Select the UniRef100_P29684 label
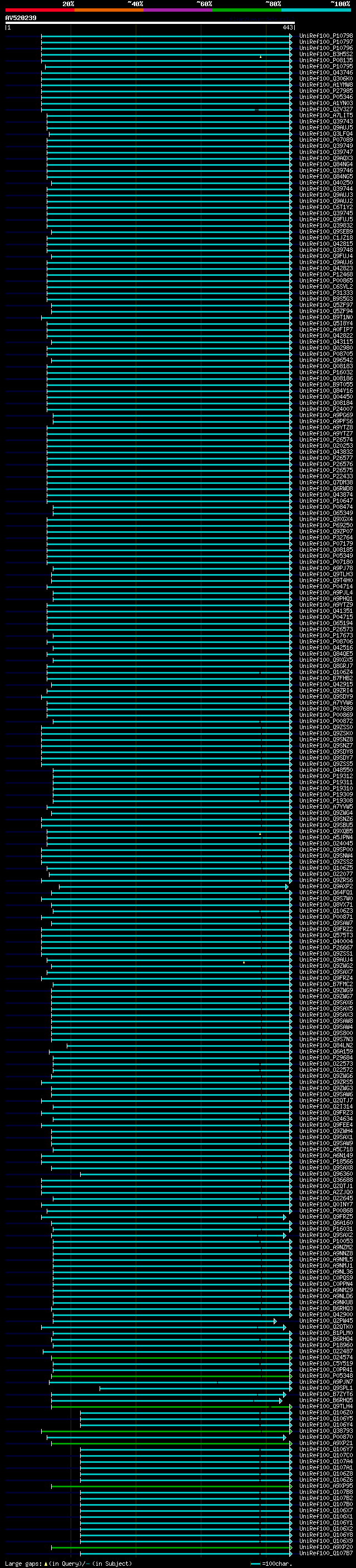356x1568 pixels. click(x=326, y=1057)
